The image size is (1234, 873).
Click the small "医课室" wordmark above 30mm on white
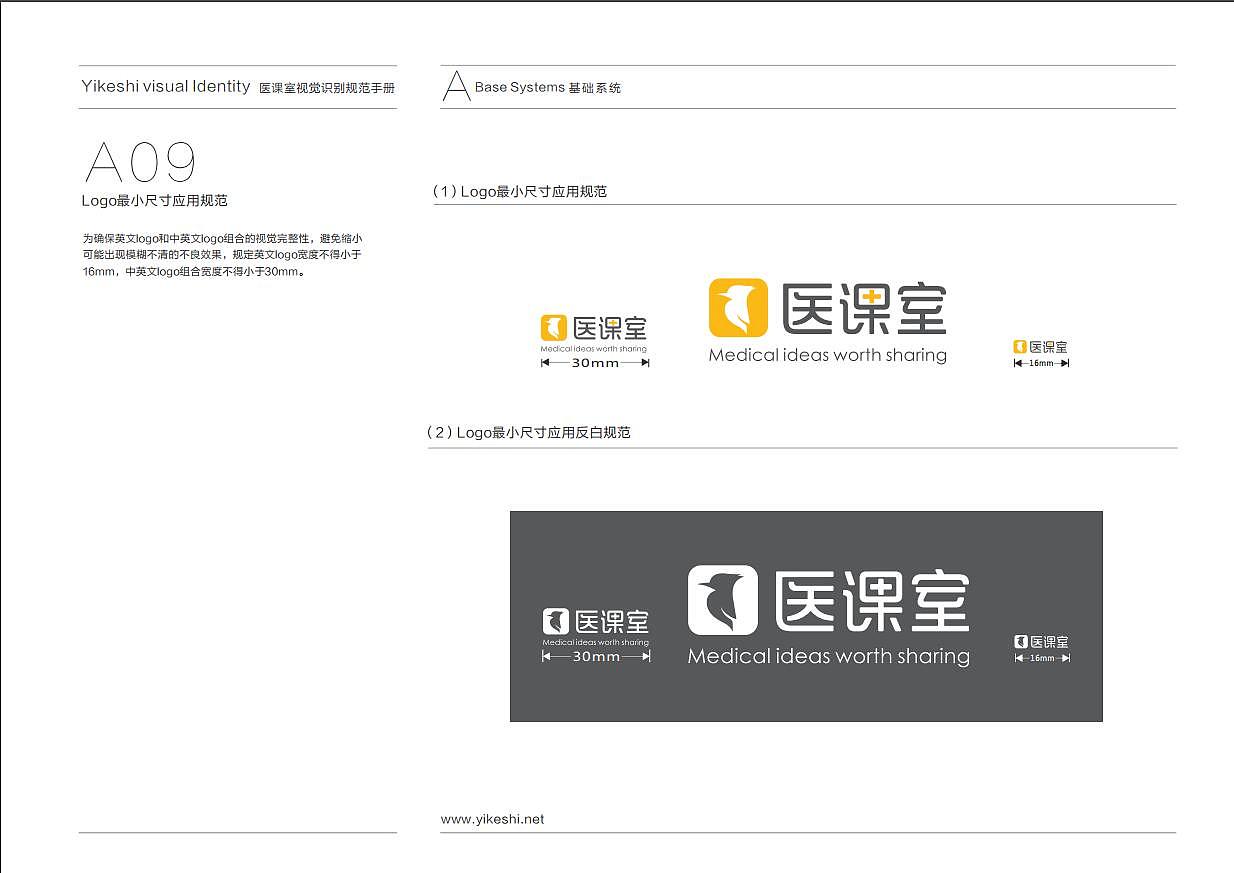[x=610, y=328]
